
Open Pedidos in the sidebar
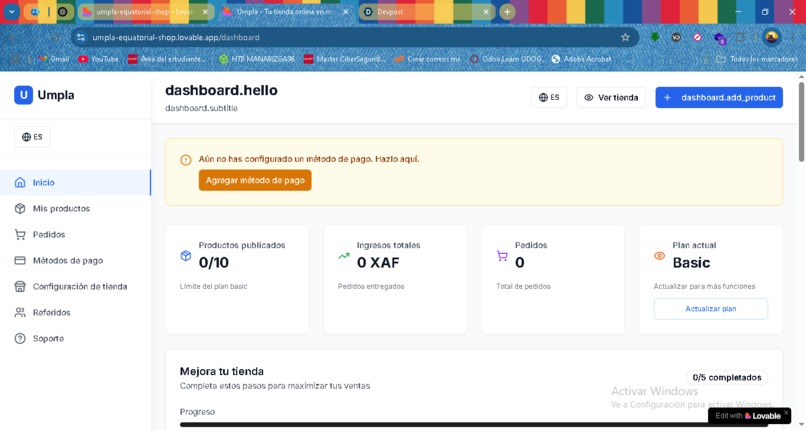(x=76, y=234)
